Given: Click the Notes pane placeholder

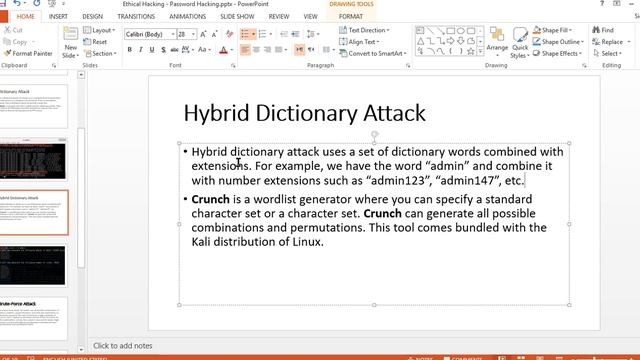Looking at the screenshot, I should (x=122, y=346).
